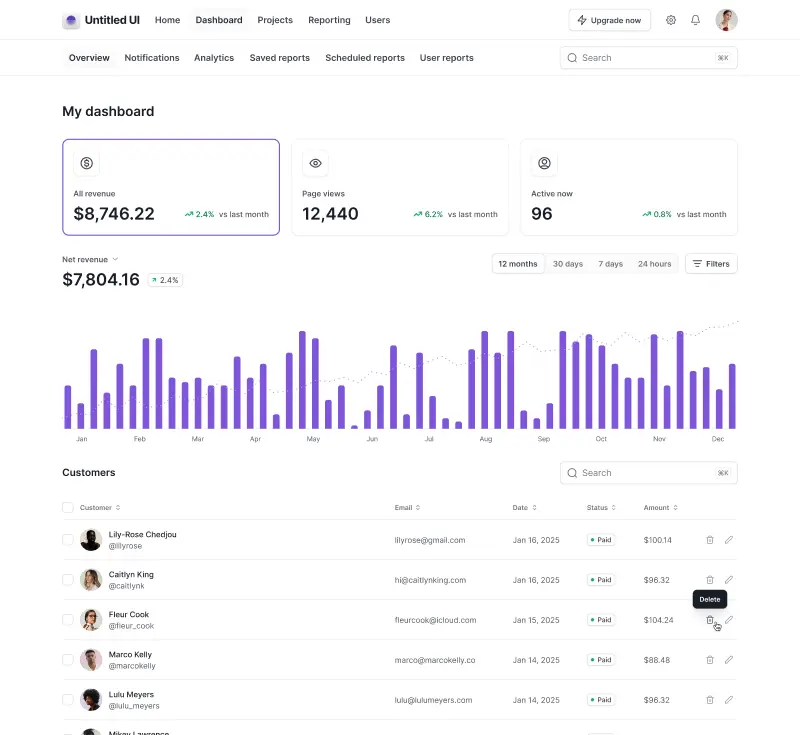
Task: Switch to the Notifications tab
Action: click(151, 57)
